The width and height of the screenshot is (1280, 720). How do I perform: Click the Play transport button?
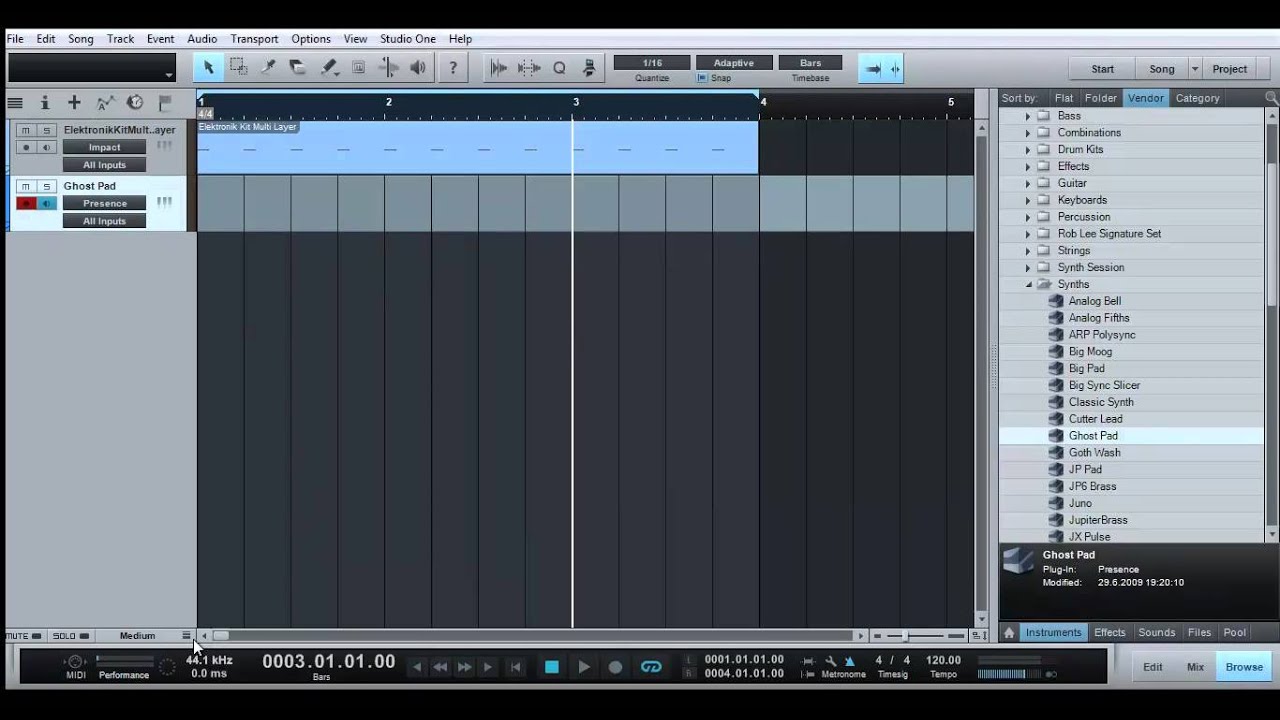pos(584,667)
